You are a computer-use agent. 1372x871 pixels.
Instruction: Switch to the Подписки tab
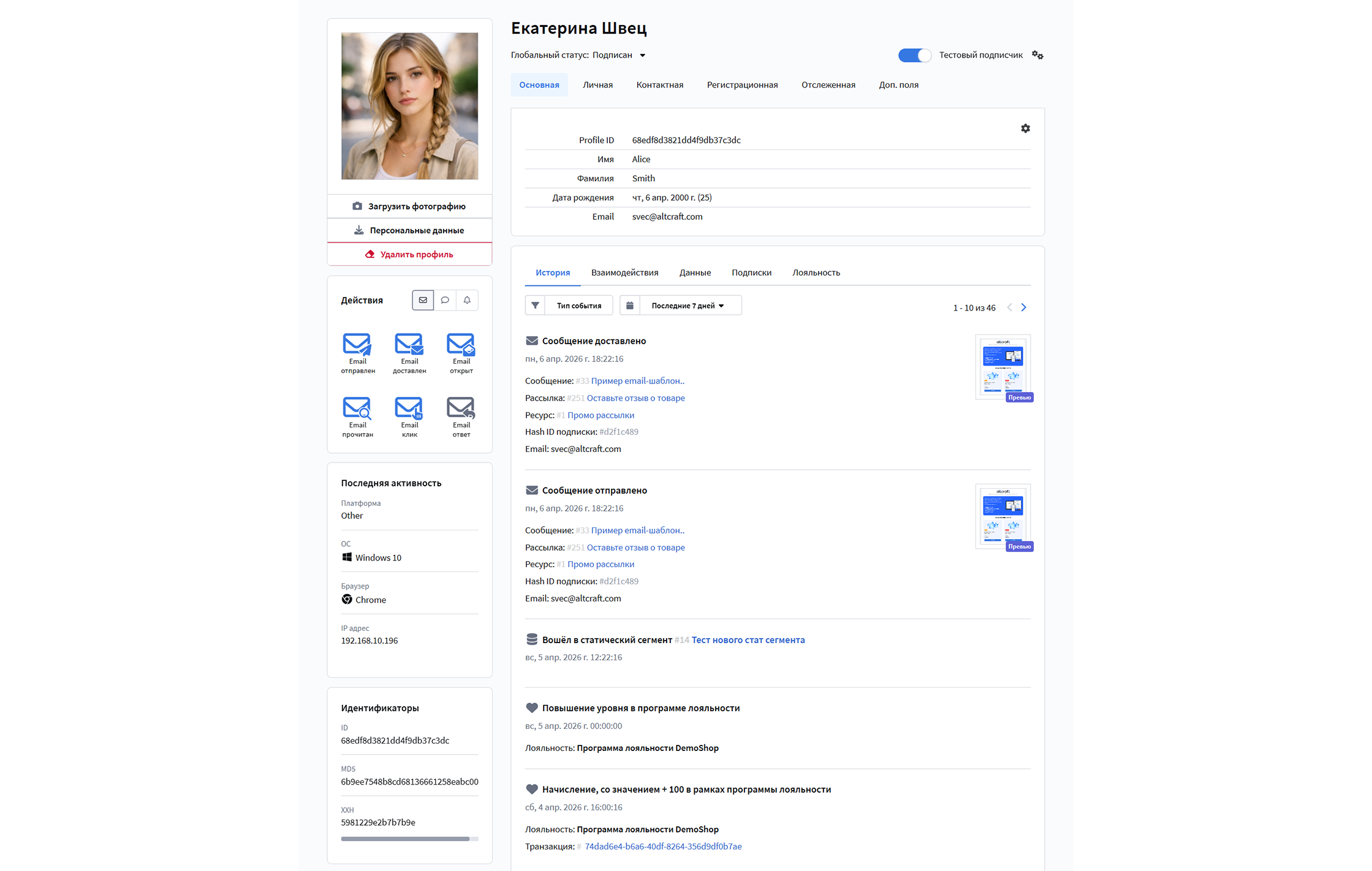751,273
